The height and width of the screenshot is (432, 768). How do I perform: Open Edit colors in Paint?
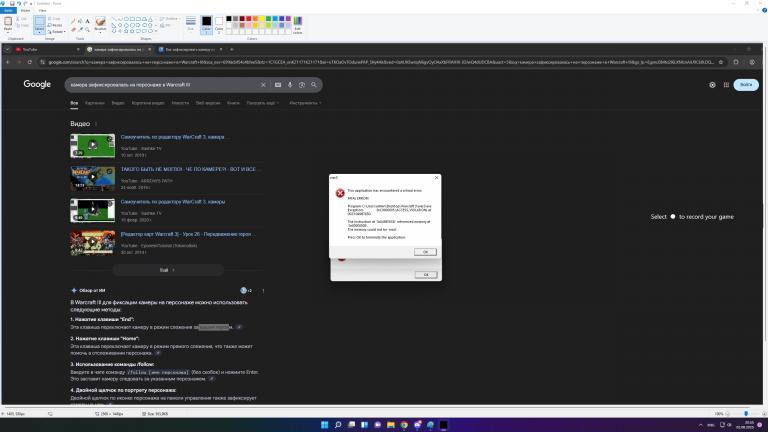tap(297, 25)
